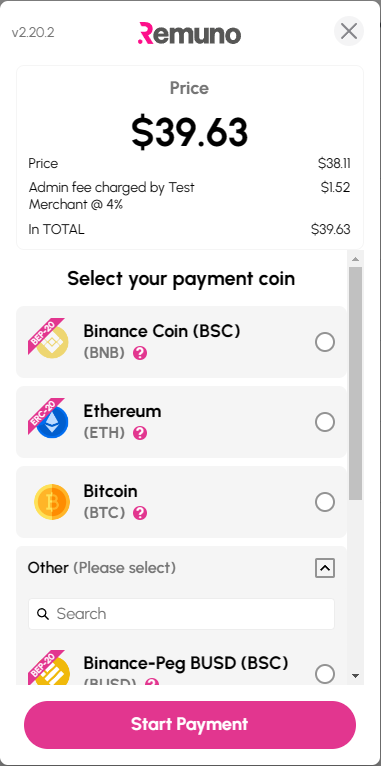Image resolution: width=381 pixels, height=766 pixels.
Task: Open help icon next to ETH
Action: pyautogui.click(x=140, y=433)
